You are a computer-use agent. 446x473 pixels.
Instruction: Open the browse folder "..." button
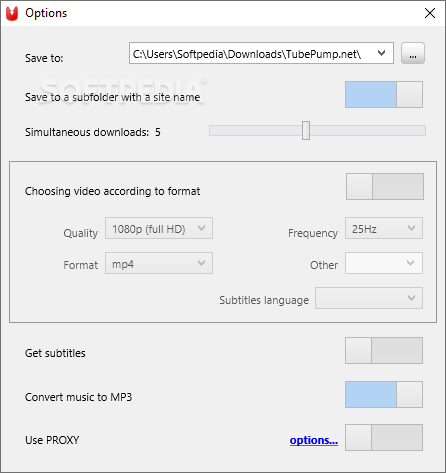[413, 53]
